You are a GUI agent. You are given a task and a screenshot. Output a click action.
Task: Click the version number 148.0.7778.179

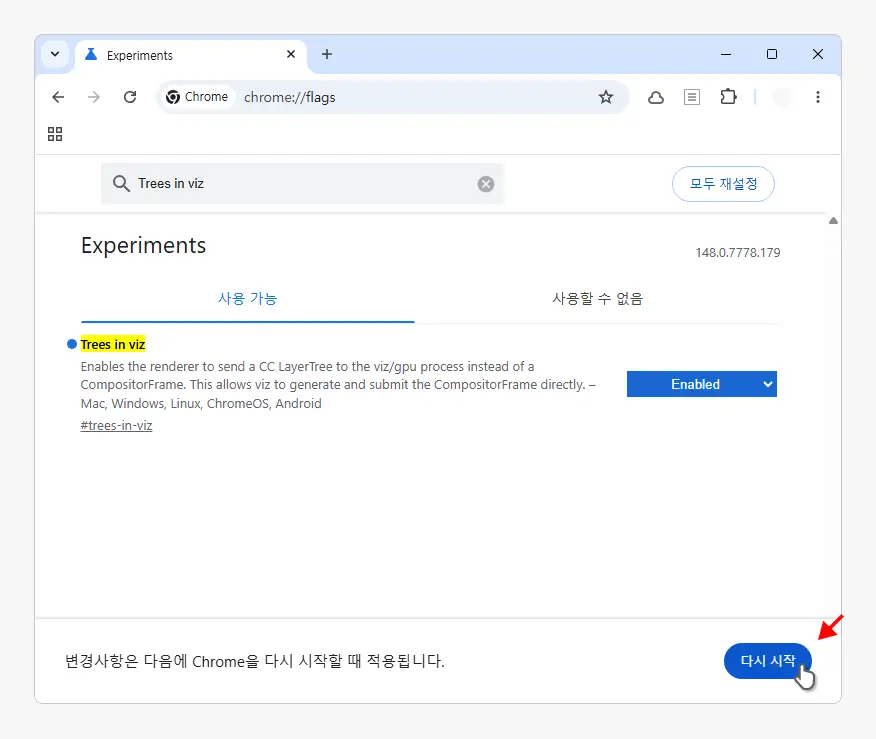(x=737, y=252)
